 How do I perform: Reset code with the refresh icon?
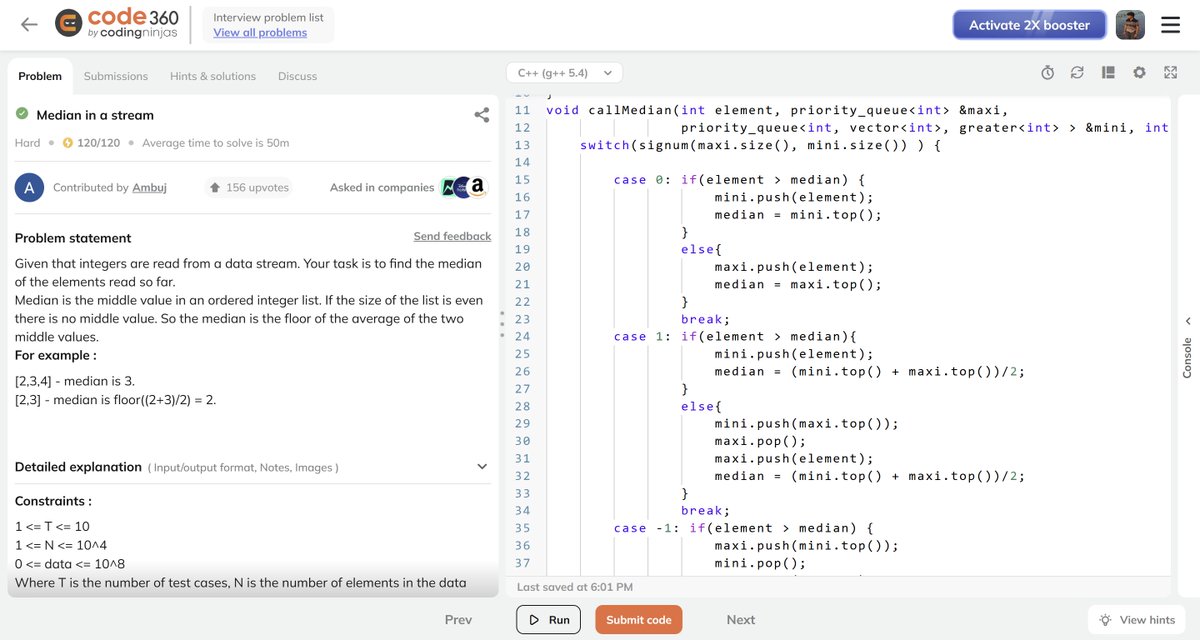1077,73
